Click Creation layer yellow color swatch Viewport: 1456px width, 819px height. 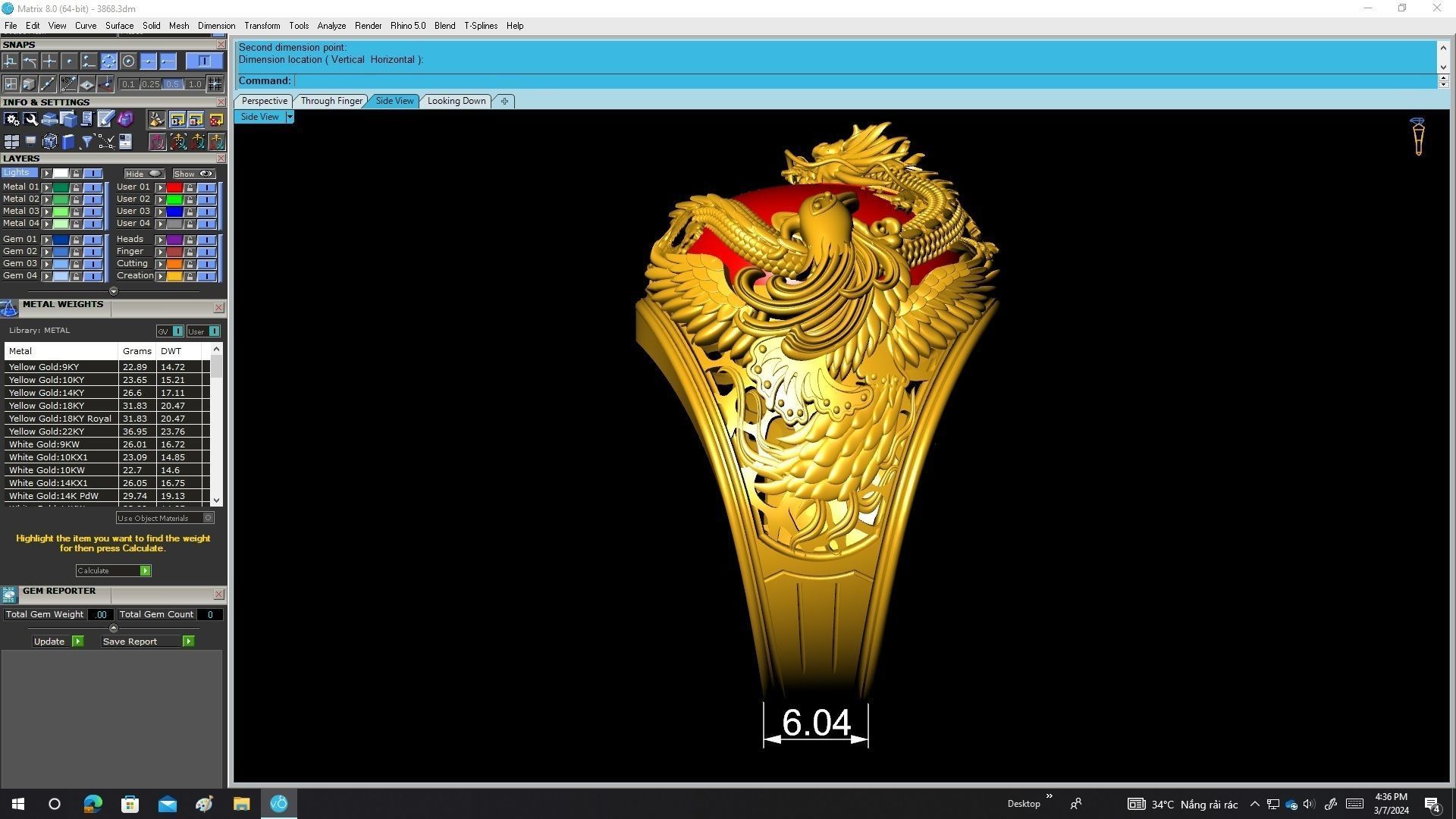point(174,276)
